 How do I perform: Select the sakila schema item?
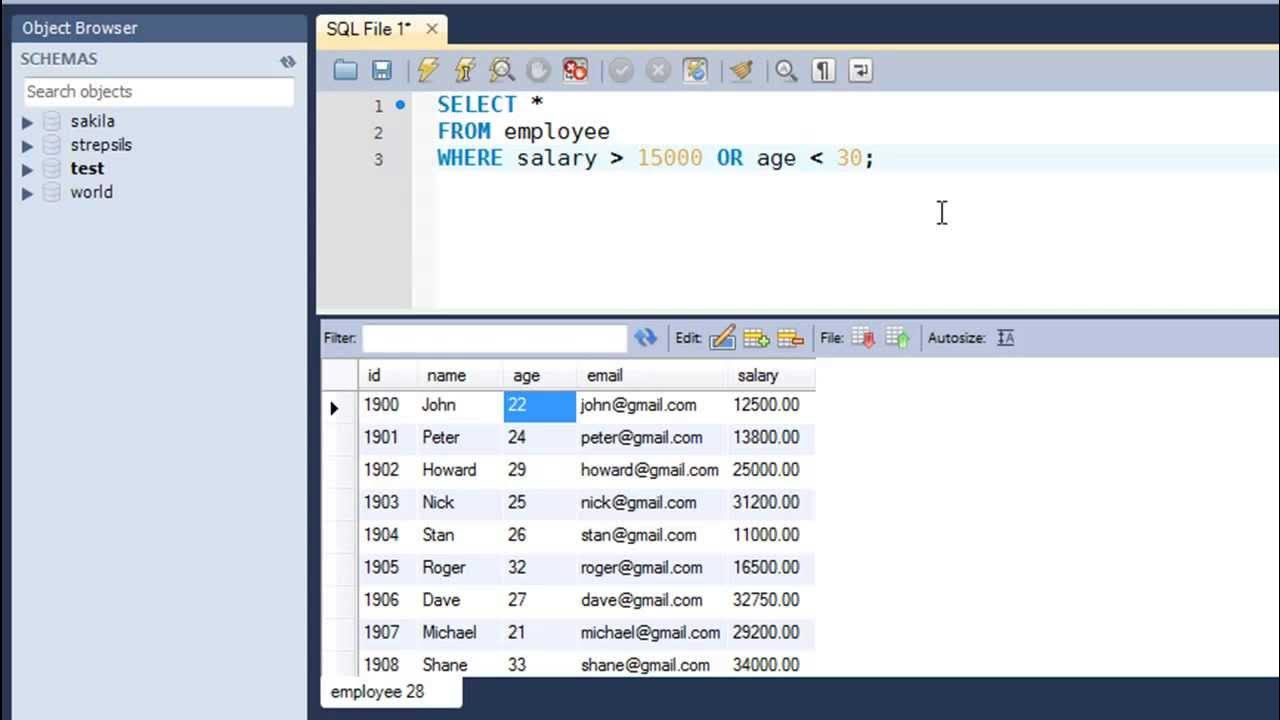point(92,121)
